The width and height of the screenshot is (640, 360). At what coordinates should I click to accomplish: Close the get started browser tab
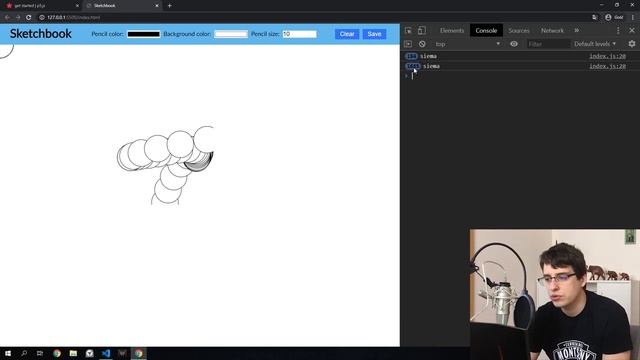pyautogui.click(x=77, y=6)
